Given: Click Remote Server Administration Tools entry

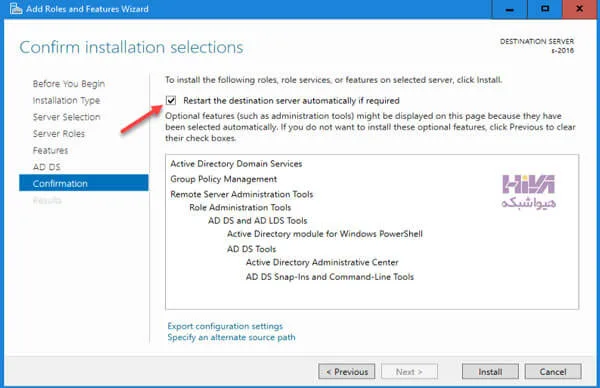Looking at the screenshot, I should click(x=241, y=194).
